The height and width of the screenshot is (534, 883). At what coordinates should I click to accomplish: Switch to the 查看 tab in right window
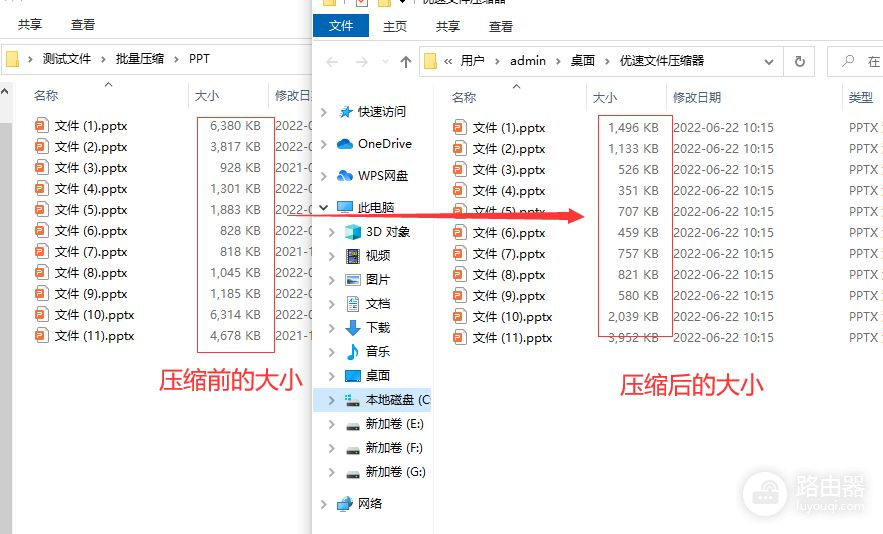point(500,26)
